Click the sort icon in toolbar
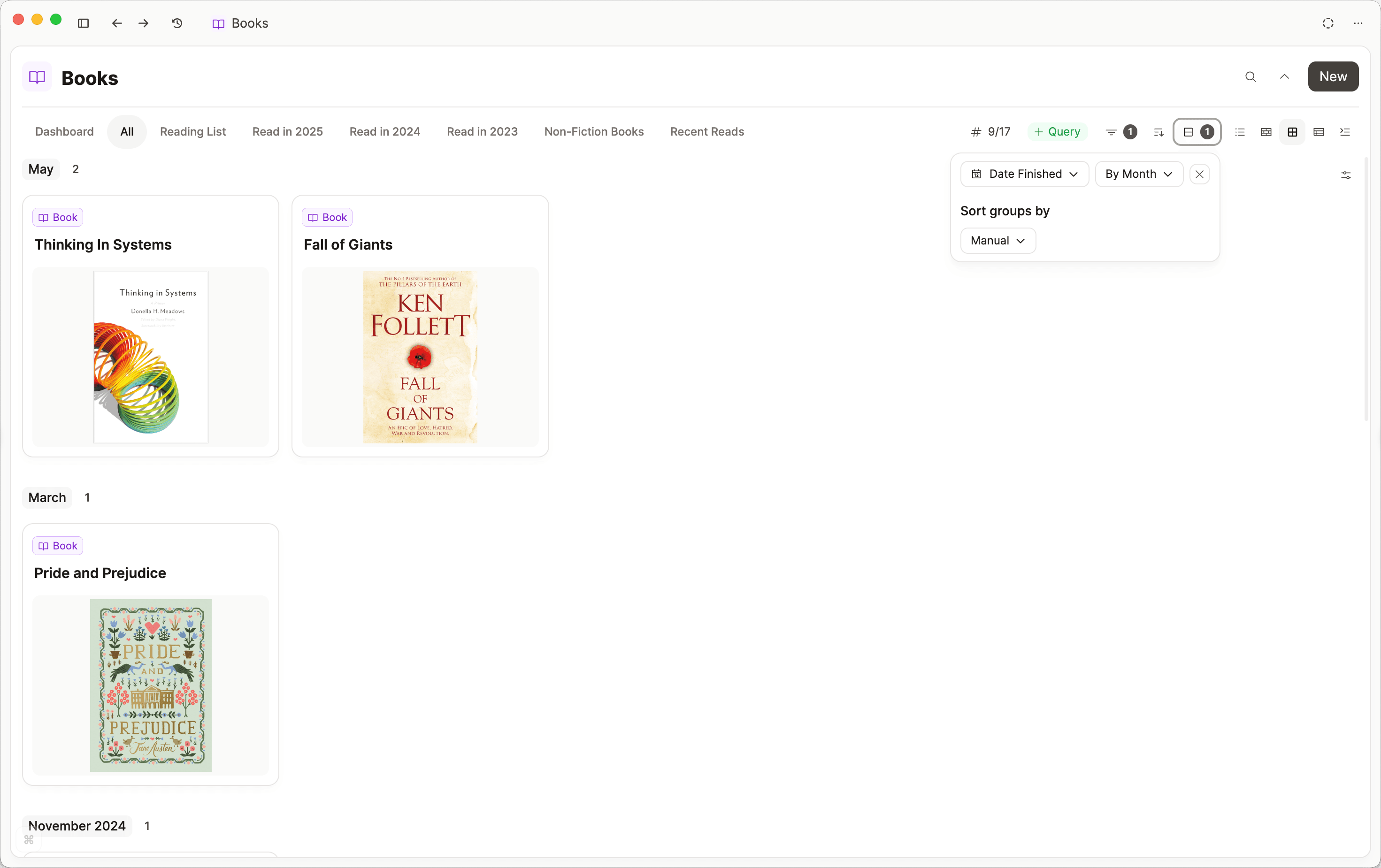 click(1159, 132)
